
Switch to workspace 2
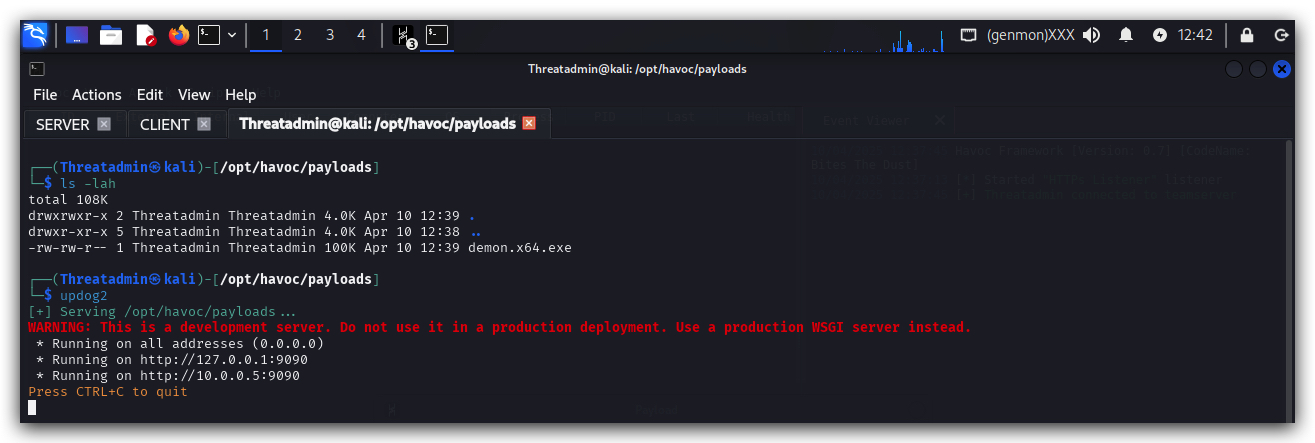coord(298,35)
